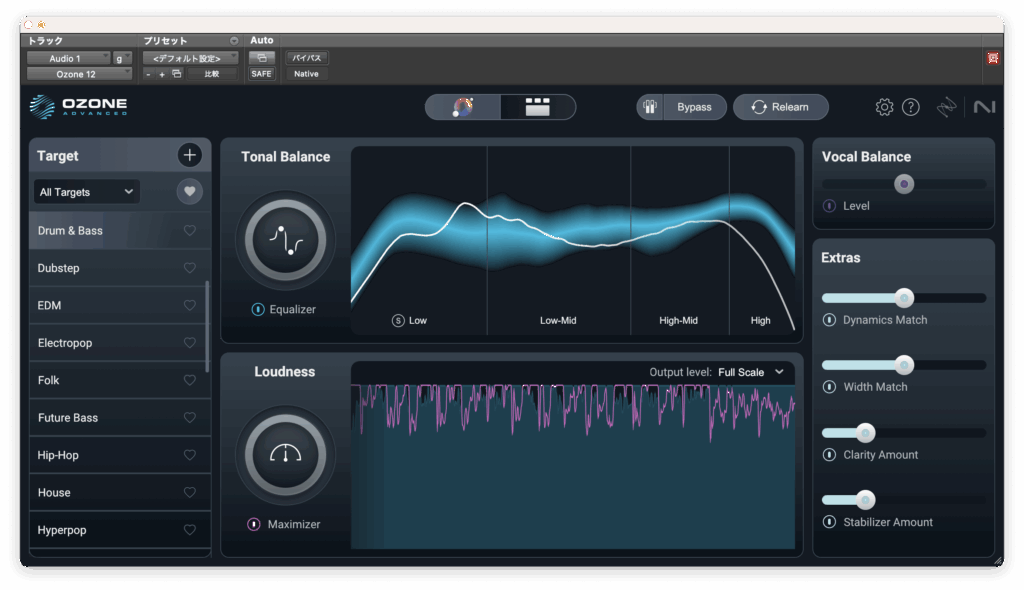1024x590 pixels.
Task: Solo the Low band S icon
Action: [398, 321]
